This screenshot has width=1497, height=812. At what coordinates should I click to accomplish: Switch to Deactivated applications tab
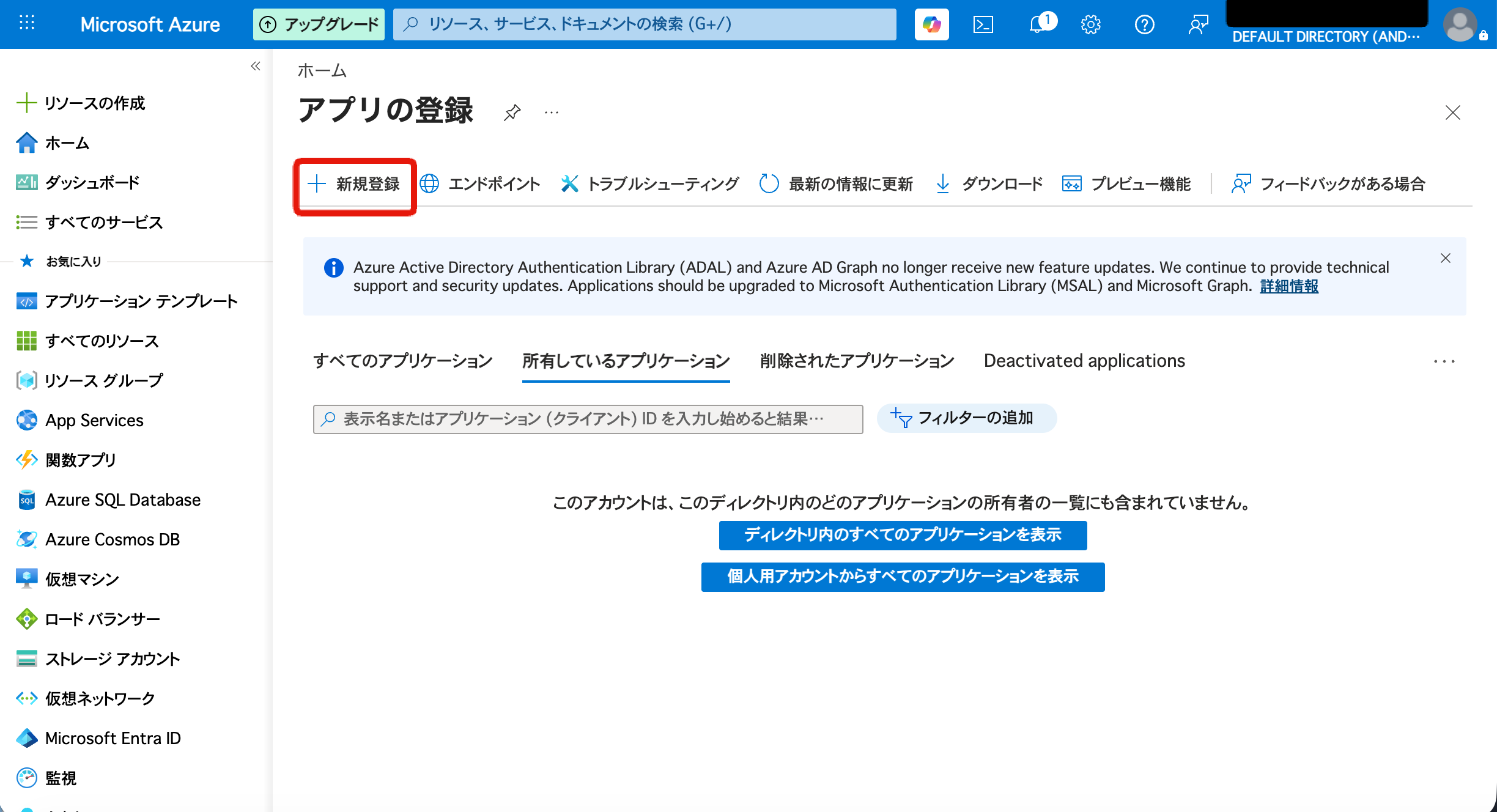pyautogui.click(x=1084, y=361)
